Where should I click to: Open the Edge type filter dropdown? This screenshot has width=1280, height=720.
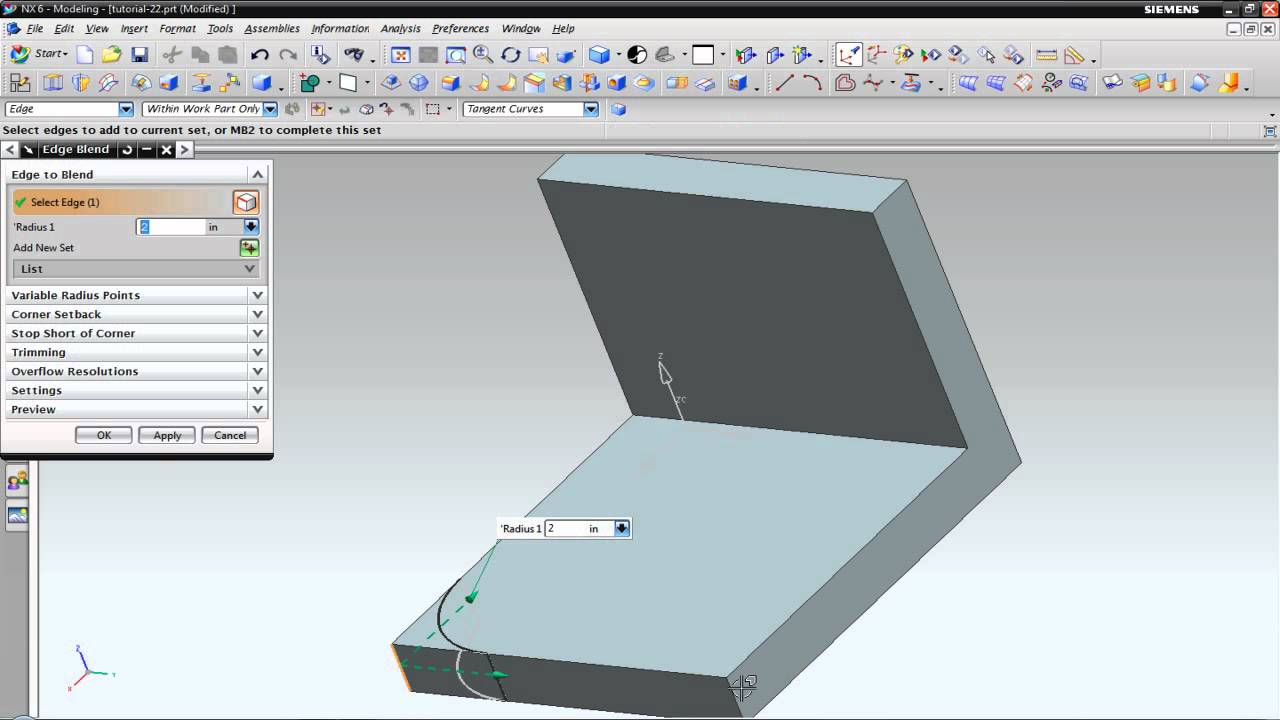(x=126, y=109)
